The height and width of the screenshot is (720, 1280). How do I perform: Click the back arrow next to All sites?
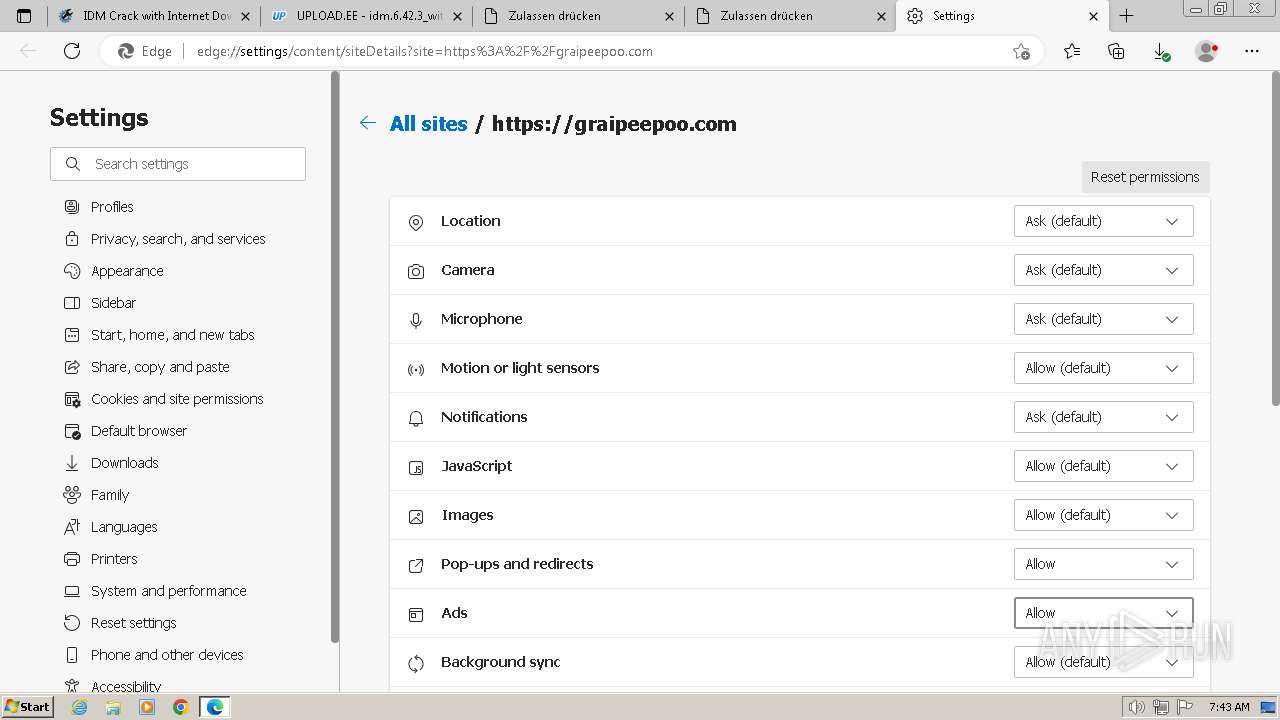click(368, 123)
